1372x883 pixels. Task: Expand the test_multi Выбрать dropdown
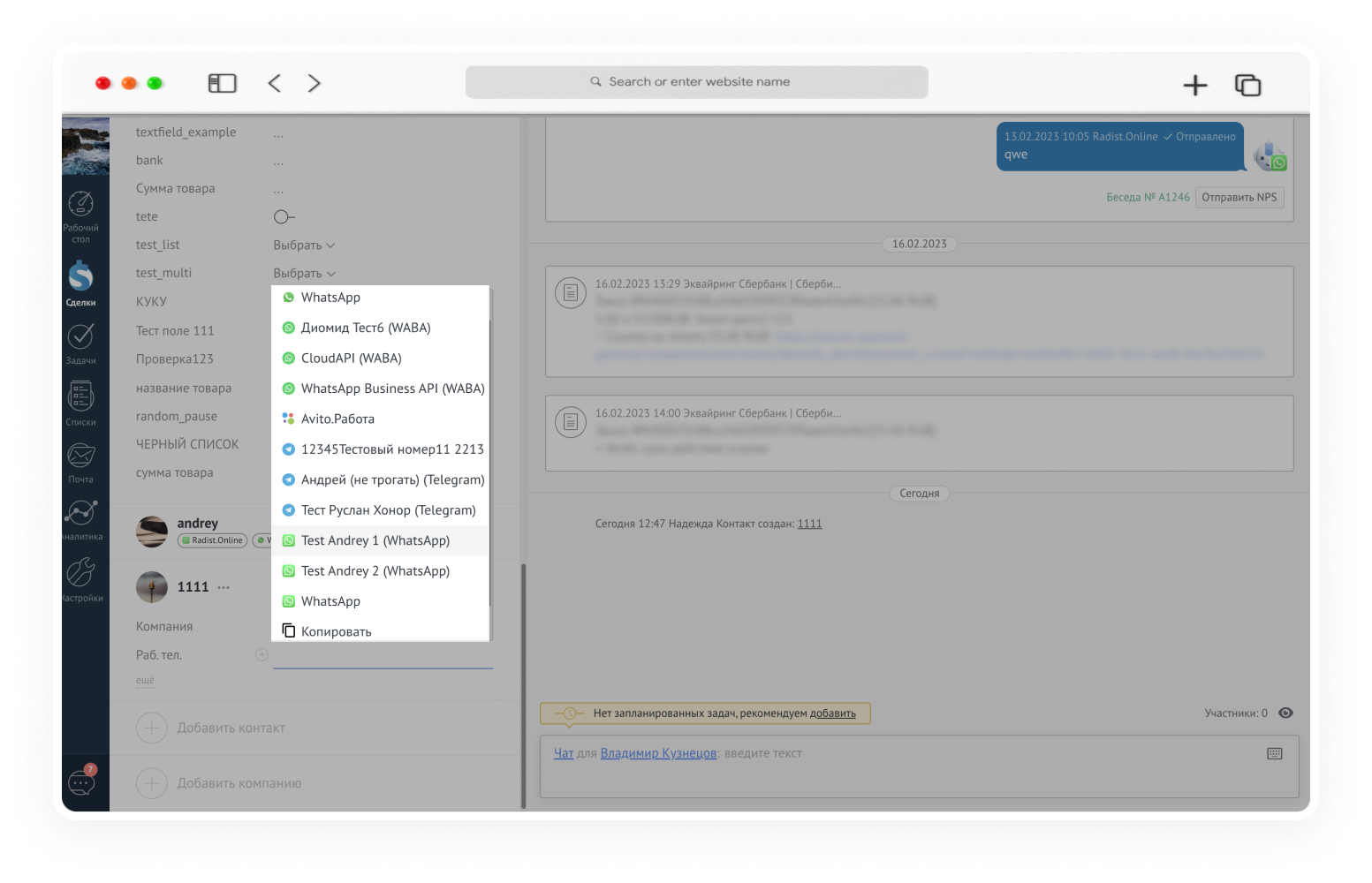(x=304, y=274)
